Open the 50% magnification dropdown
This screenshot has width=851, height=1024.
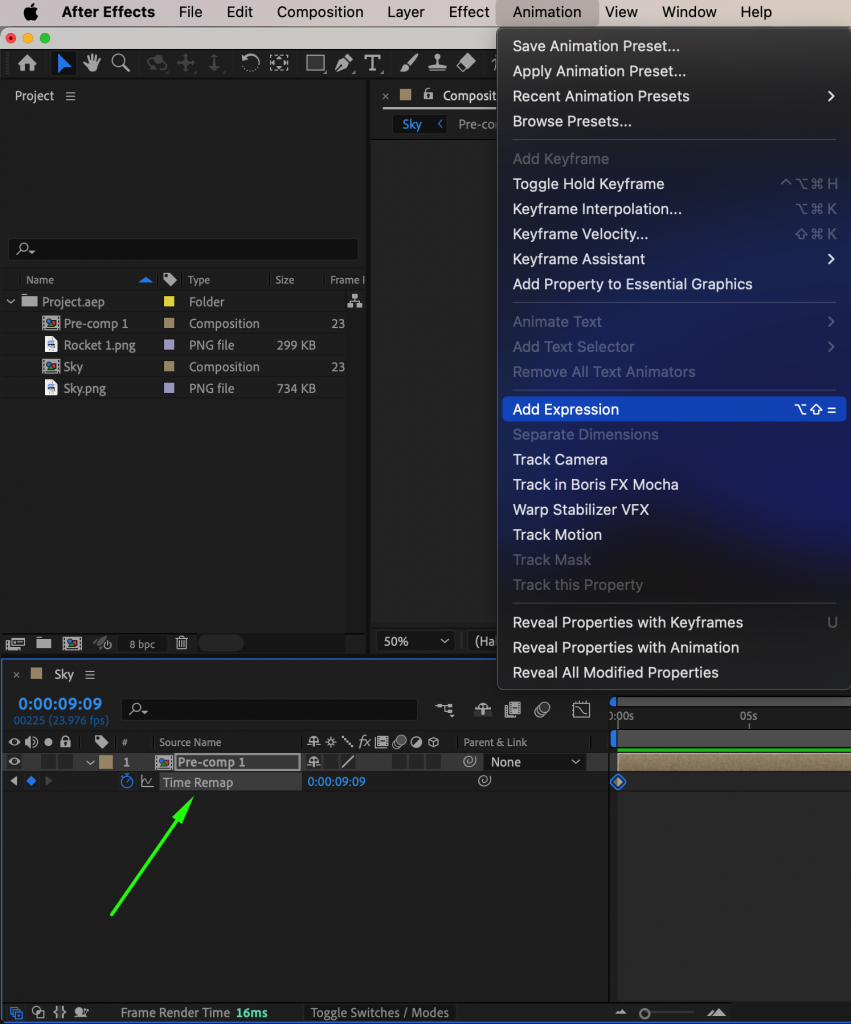point(414,640)
